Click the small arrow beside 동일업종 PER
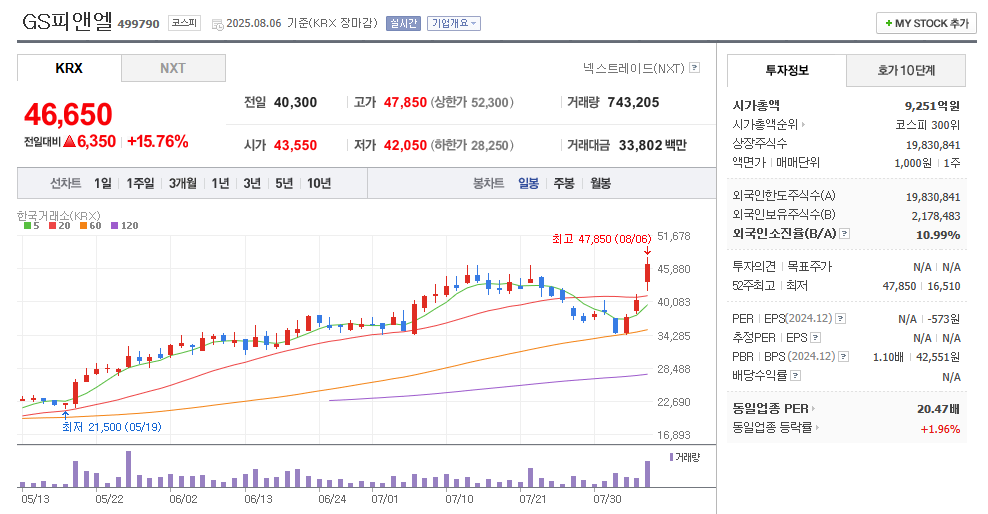 click(813, 409)
